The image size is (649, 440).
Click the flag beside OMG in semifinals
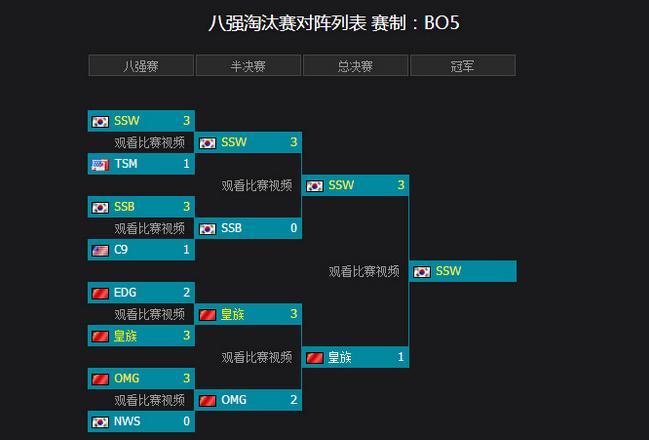click(207, 400)
